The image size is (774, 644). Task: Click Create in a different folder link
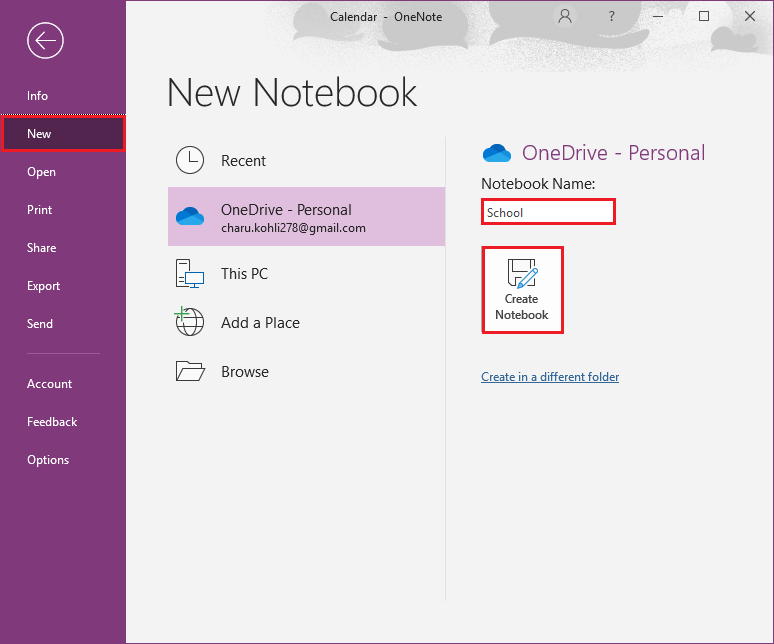tap(550, 377)
